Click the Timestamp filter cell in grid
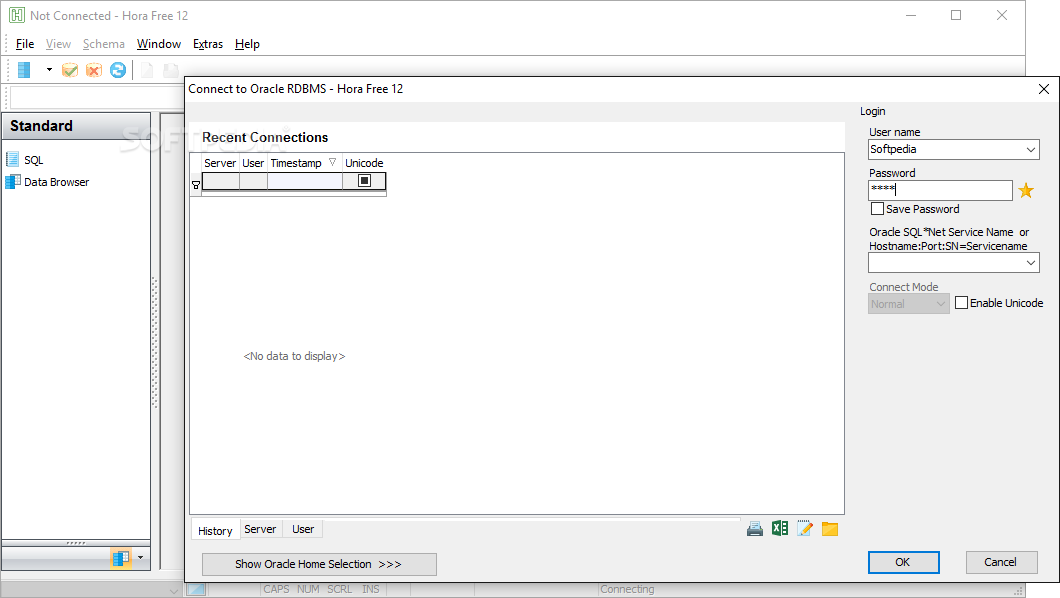 (x=305, y=181)
